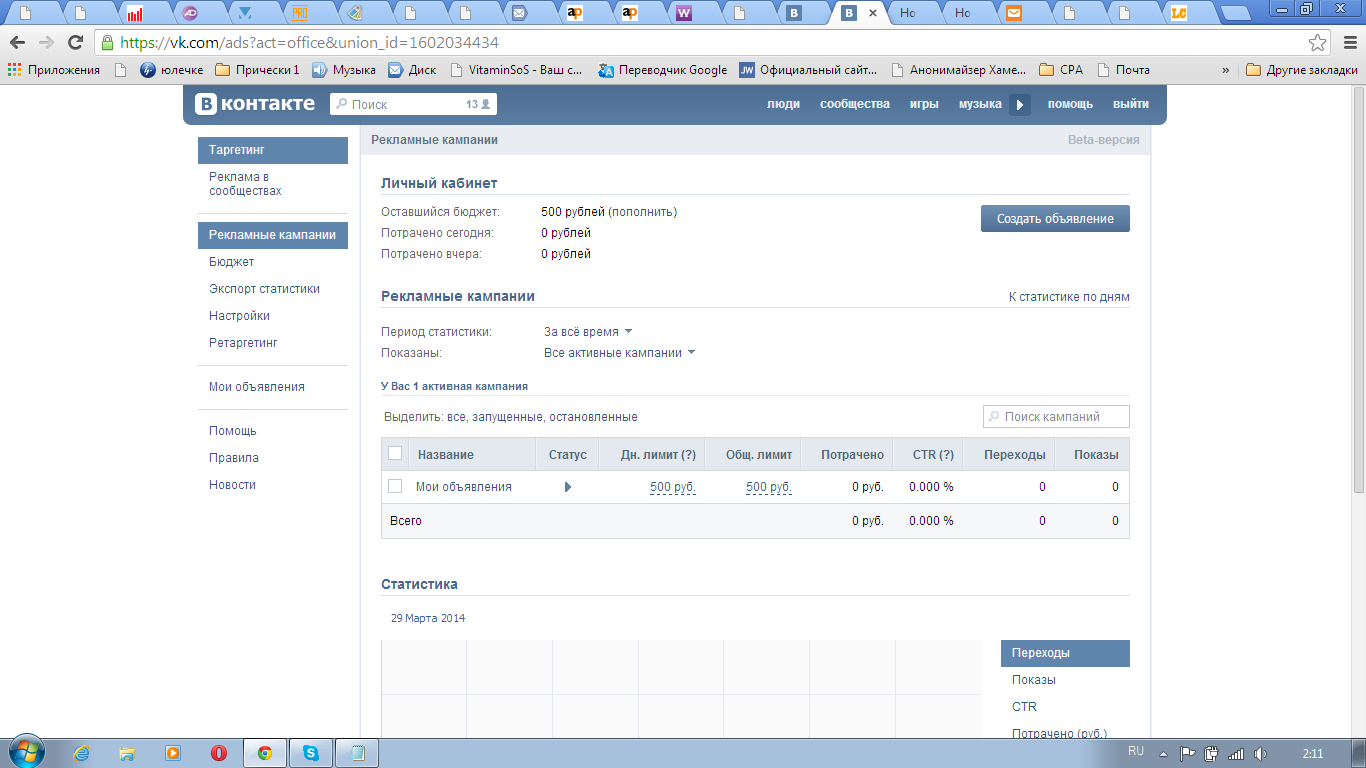Reload the page with the refresh icon

[x=75, y=43]
